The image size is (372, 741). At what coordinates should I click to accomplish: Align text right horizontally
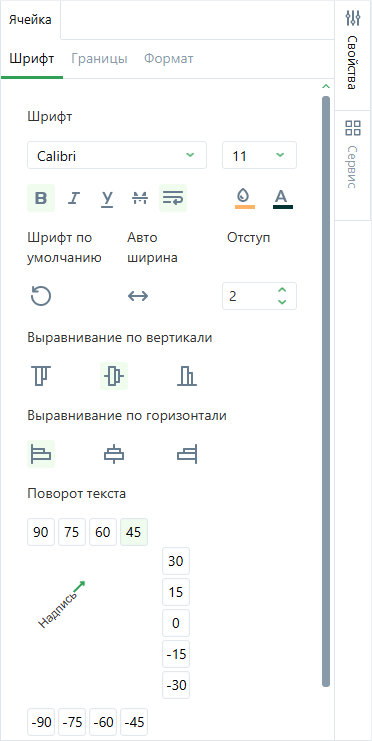tap(187, 454)
